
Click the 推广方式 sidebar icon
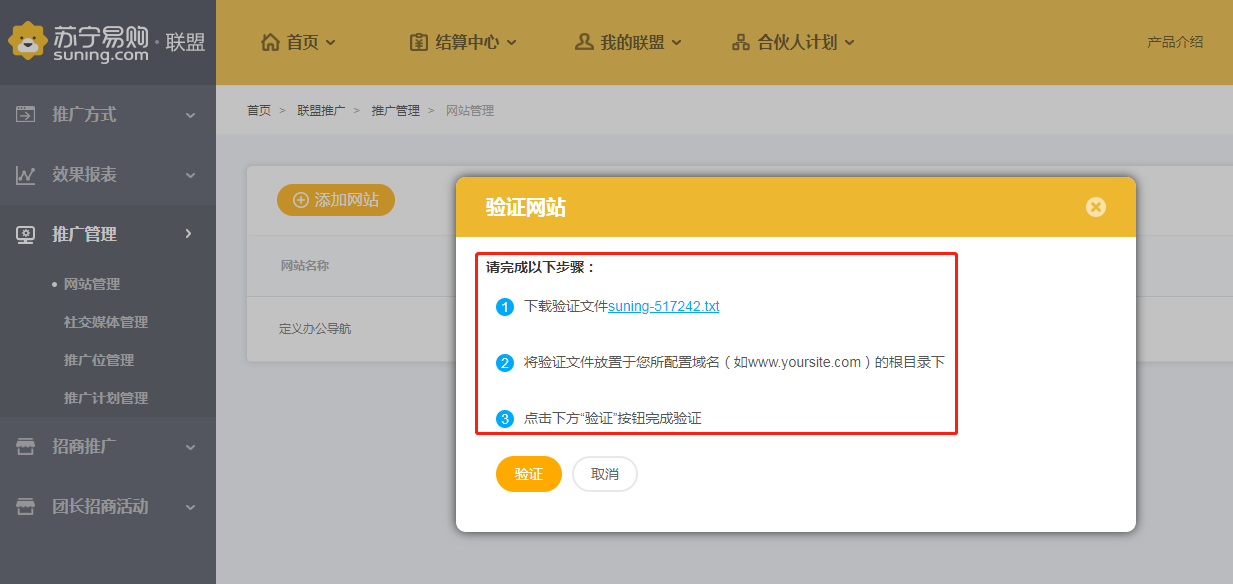point(26,115)
